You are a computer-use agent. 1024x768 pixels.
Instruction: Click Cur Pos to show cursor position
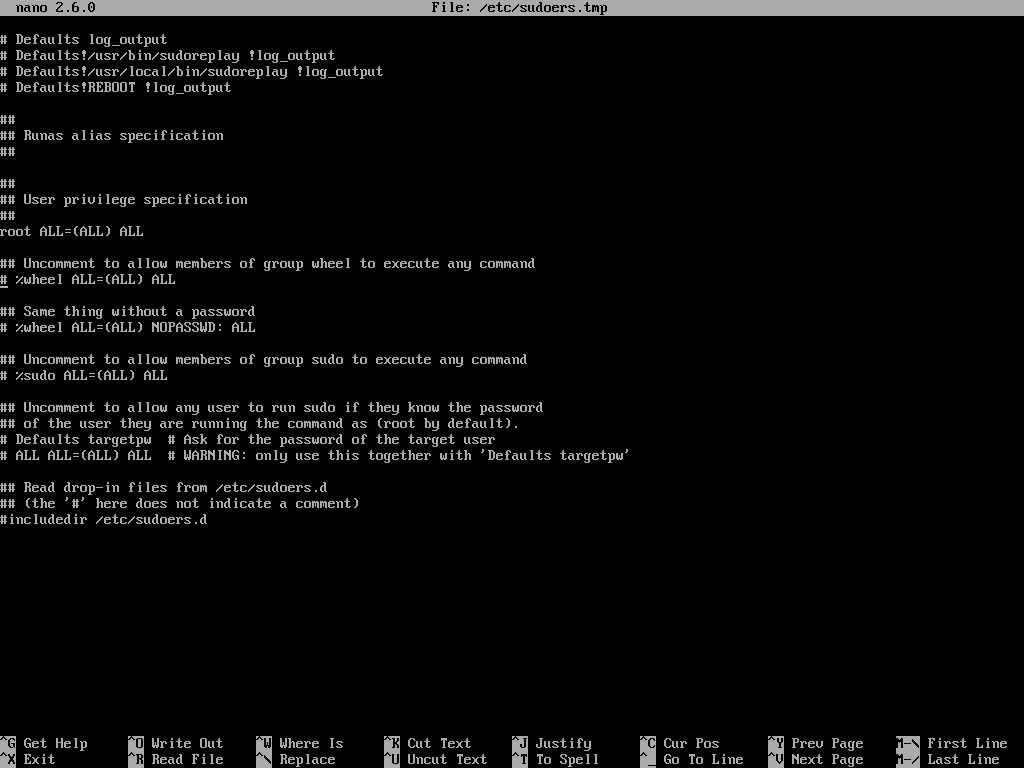[688, 743]
